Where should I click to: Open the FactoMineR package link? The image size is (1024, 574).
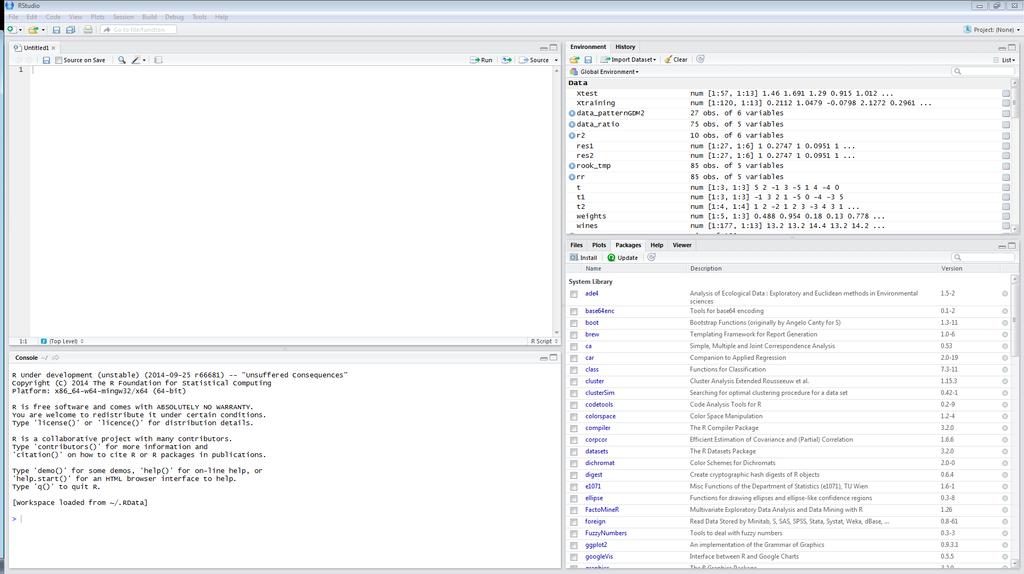(x=601, y=509)
